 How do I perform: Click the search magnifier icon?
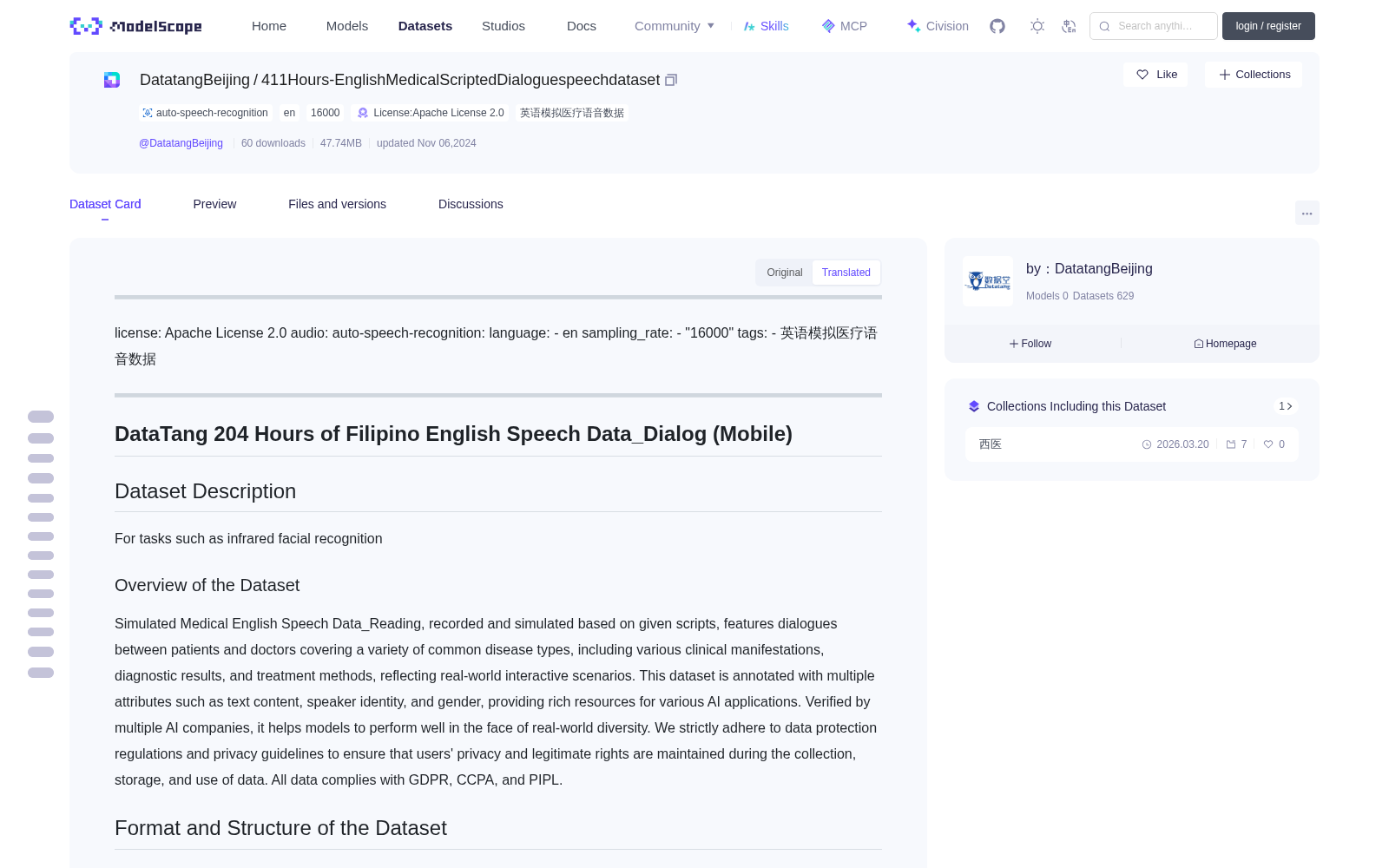[x=1104, y=26]
